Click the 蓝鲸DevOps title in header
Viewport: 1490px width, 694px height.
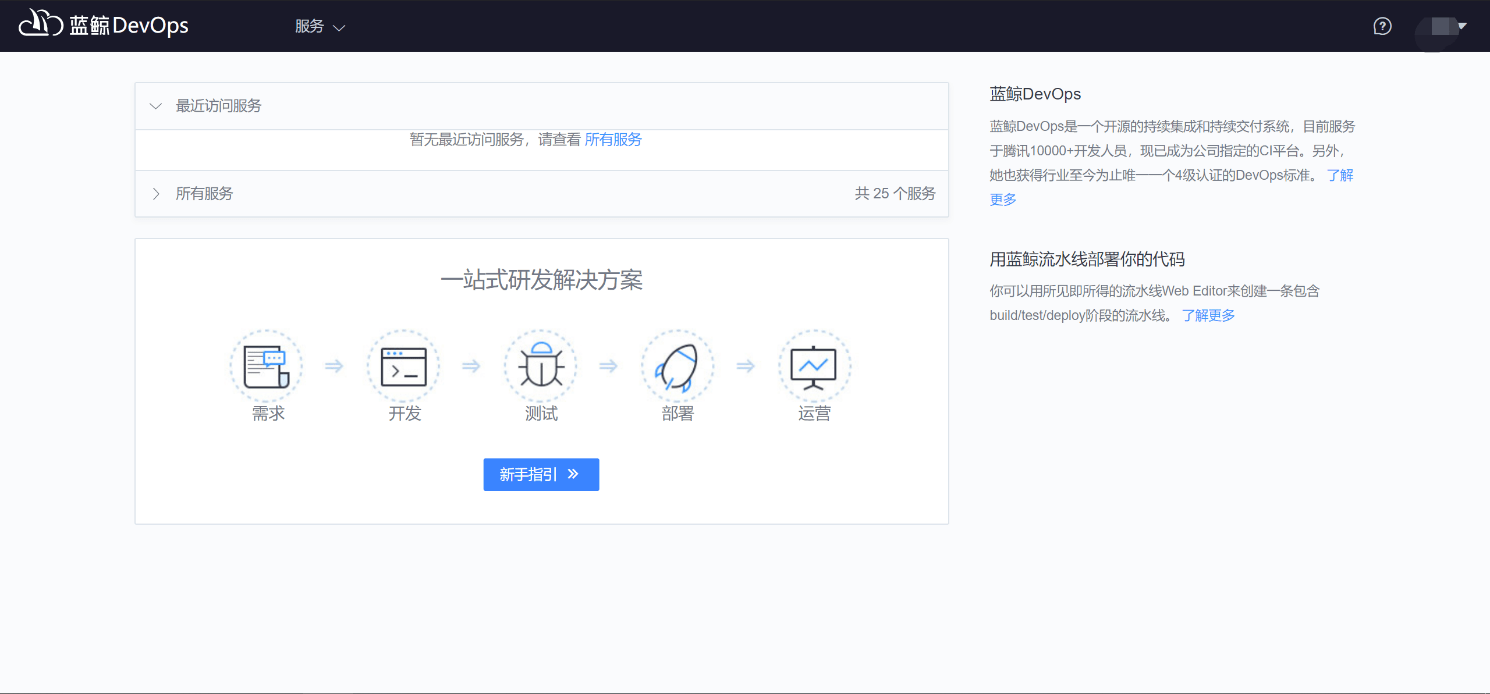(x=129, y=26)
